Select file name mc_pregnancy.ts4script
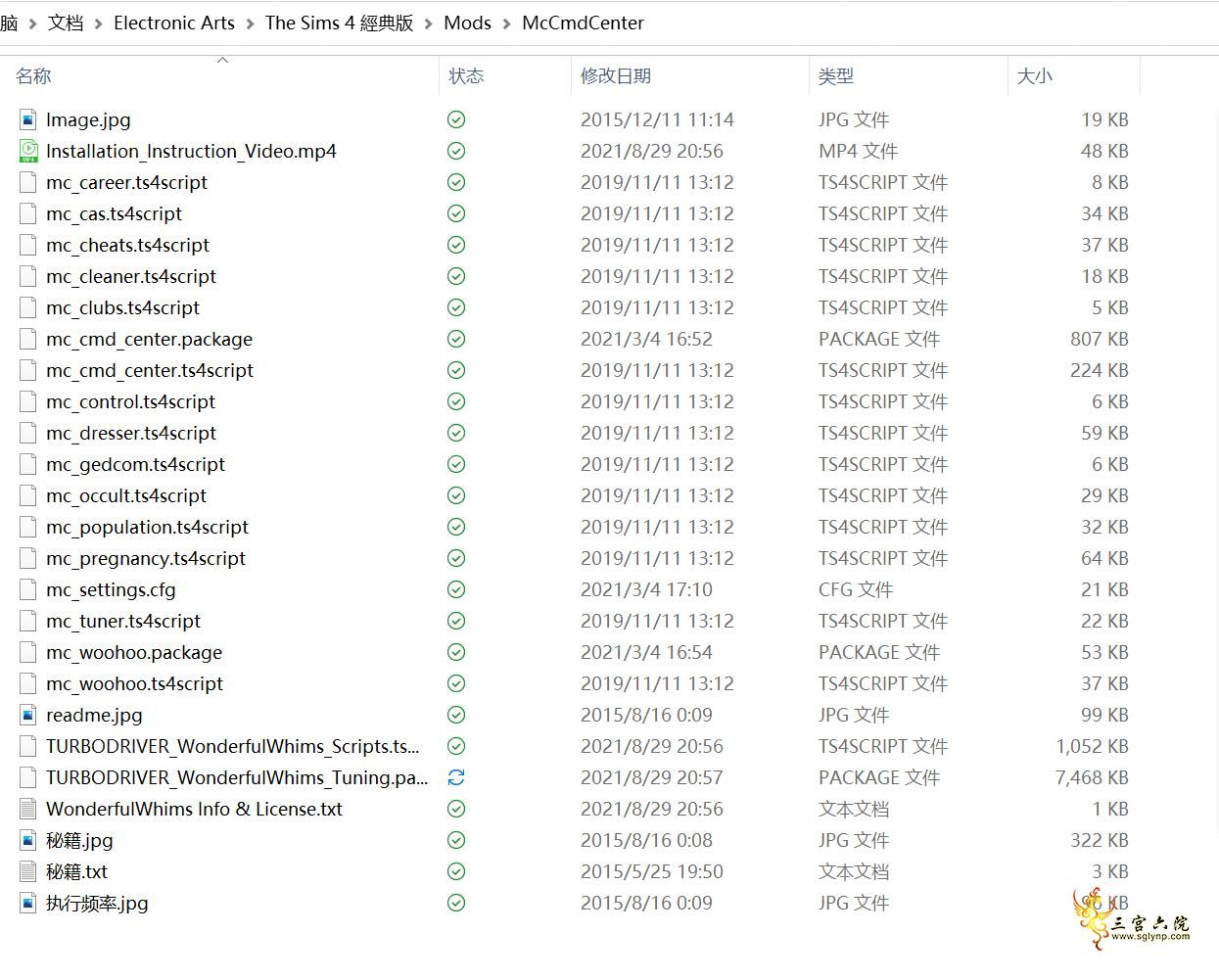 146,558
